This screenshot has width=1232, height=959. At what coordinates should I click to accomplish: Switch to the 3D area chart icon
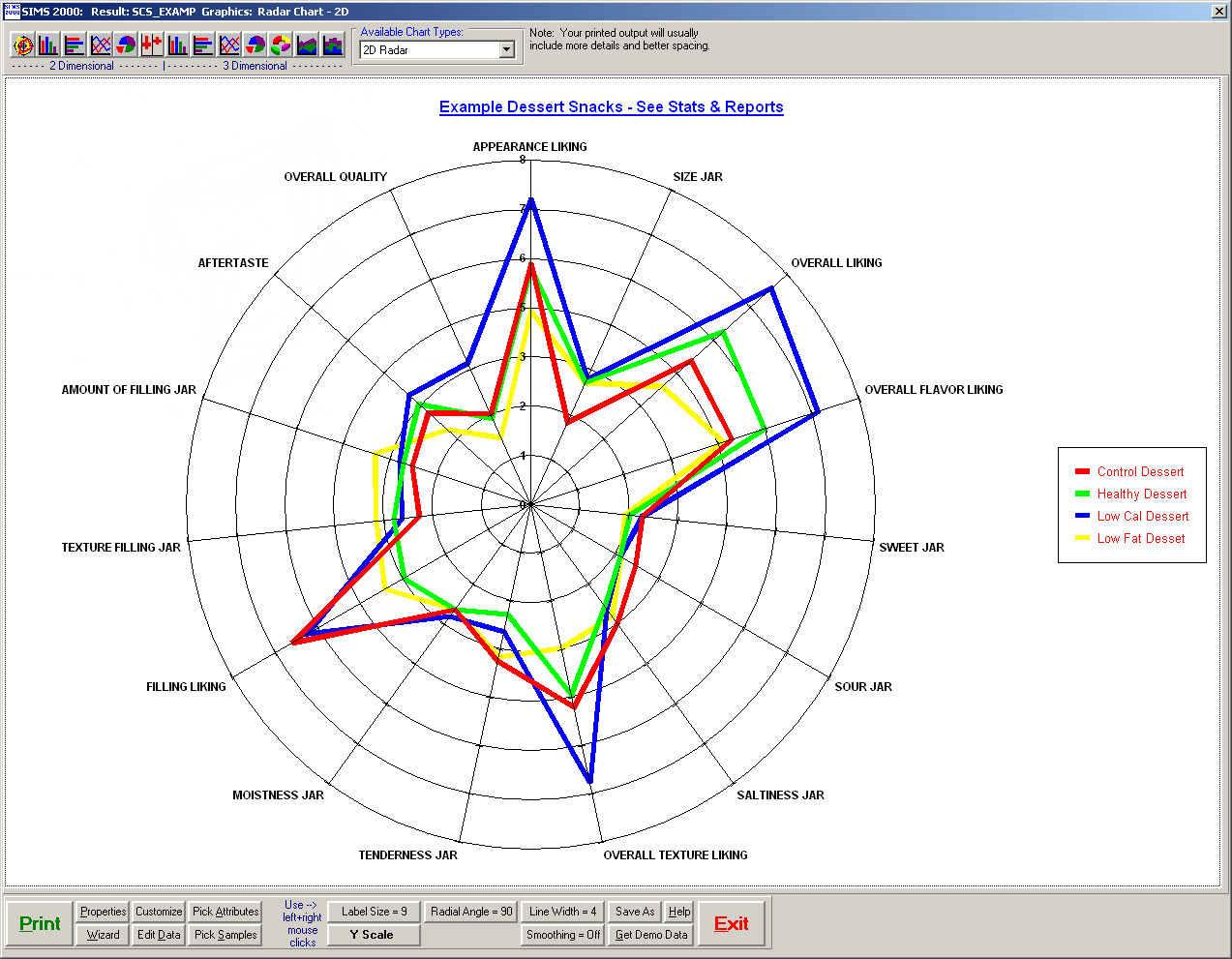coord(307,45)
